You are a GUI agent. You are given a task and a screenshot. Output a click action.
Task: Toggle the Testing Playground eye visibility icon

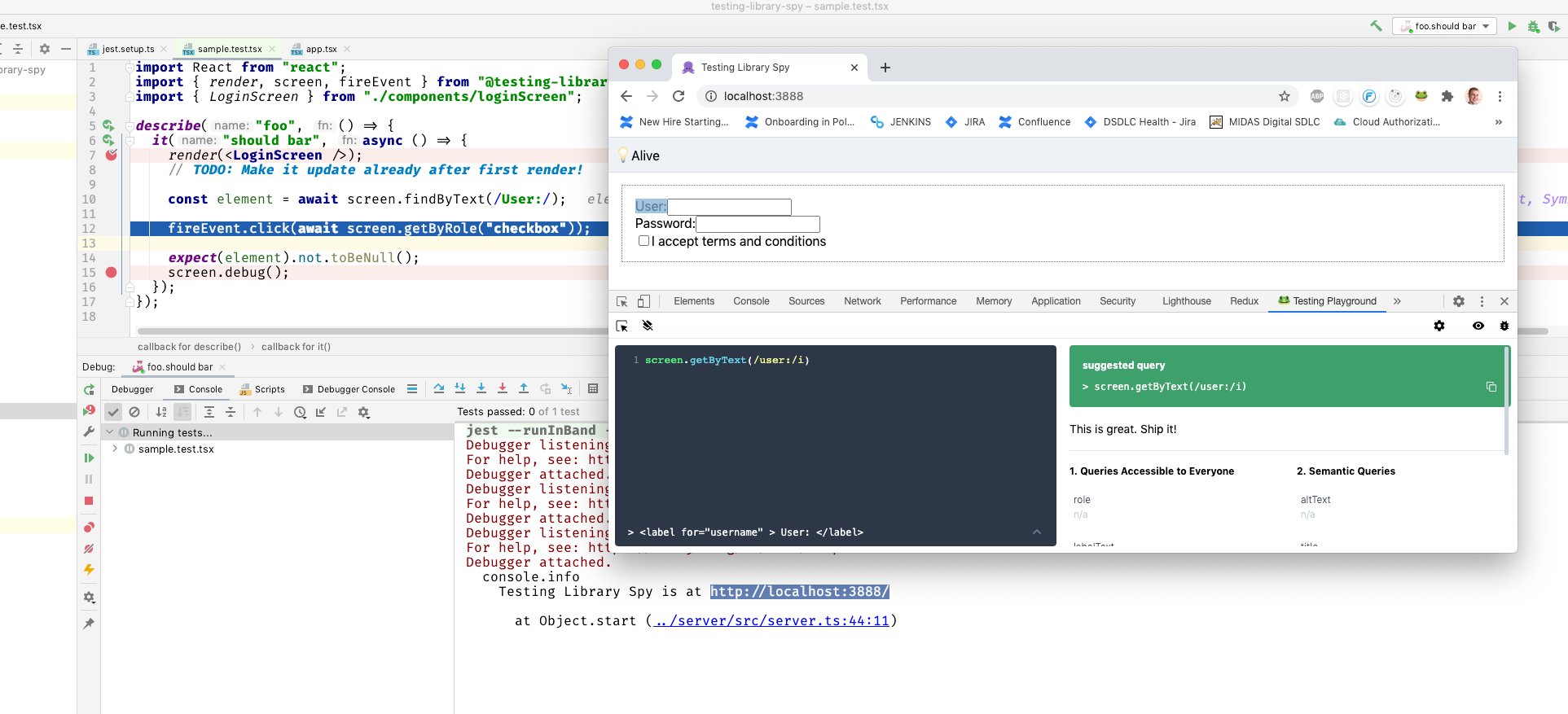(1478, 326)
